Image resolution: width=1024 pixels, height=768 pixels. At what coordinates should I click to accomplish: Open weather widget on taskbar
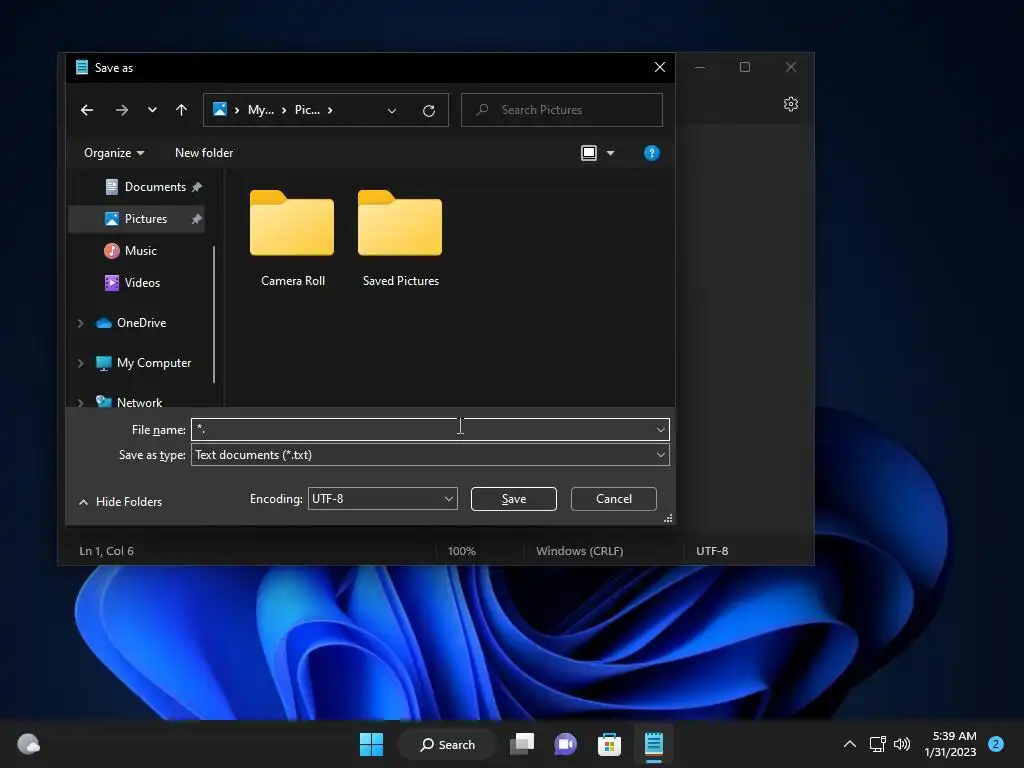[28, 744]
